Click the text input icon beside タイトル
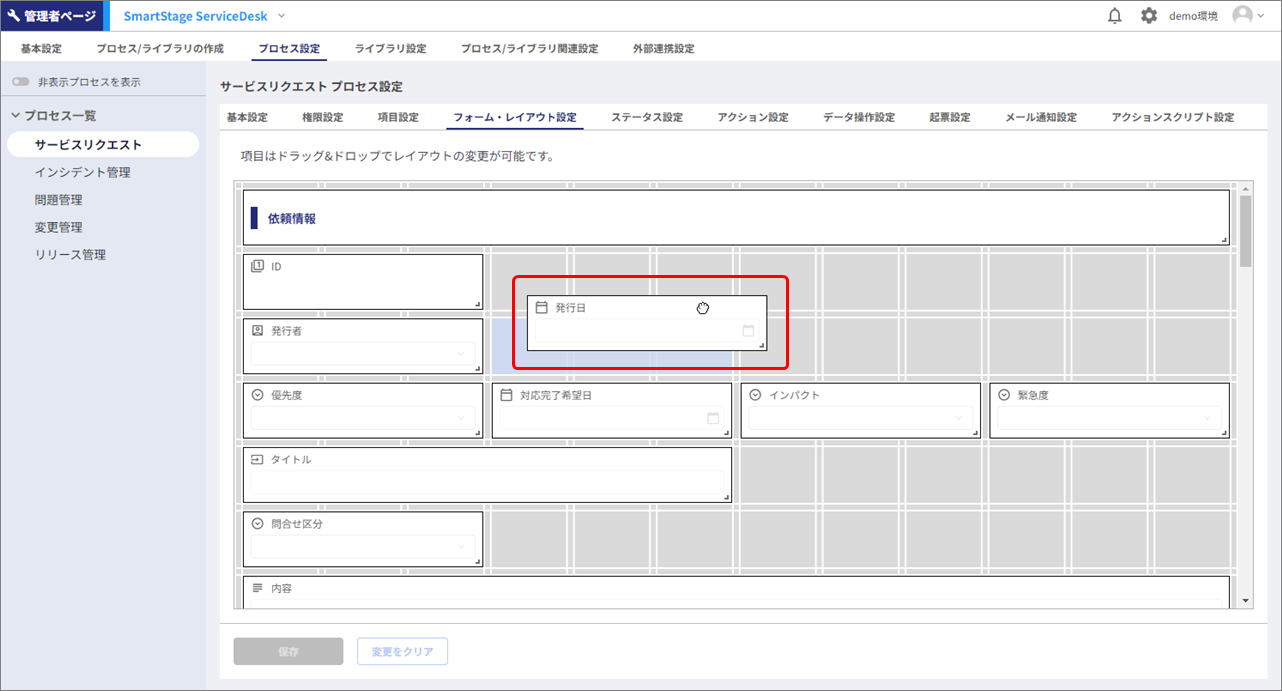The width and height of the screenshot is (1282, 691). pos(257,459)
